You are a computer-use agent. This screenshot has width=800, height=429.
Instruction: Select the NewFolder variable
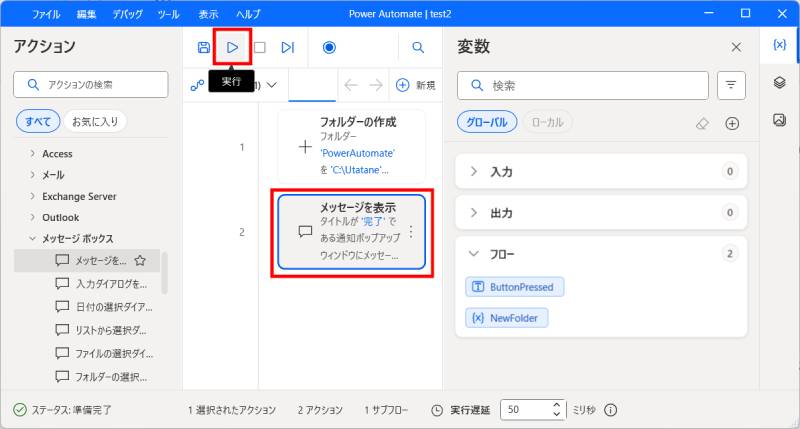pyautogui.click(x=507, y=318)
